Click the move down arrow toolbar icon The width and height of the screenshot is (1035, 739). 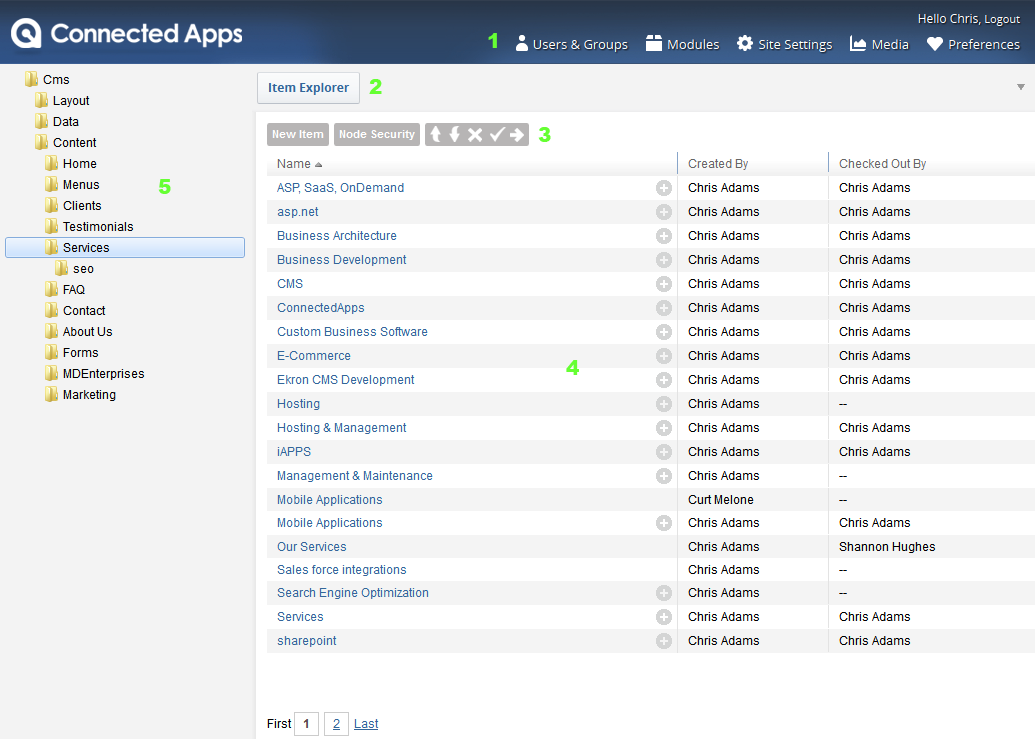tap(455, 135)
